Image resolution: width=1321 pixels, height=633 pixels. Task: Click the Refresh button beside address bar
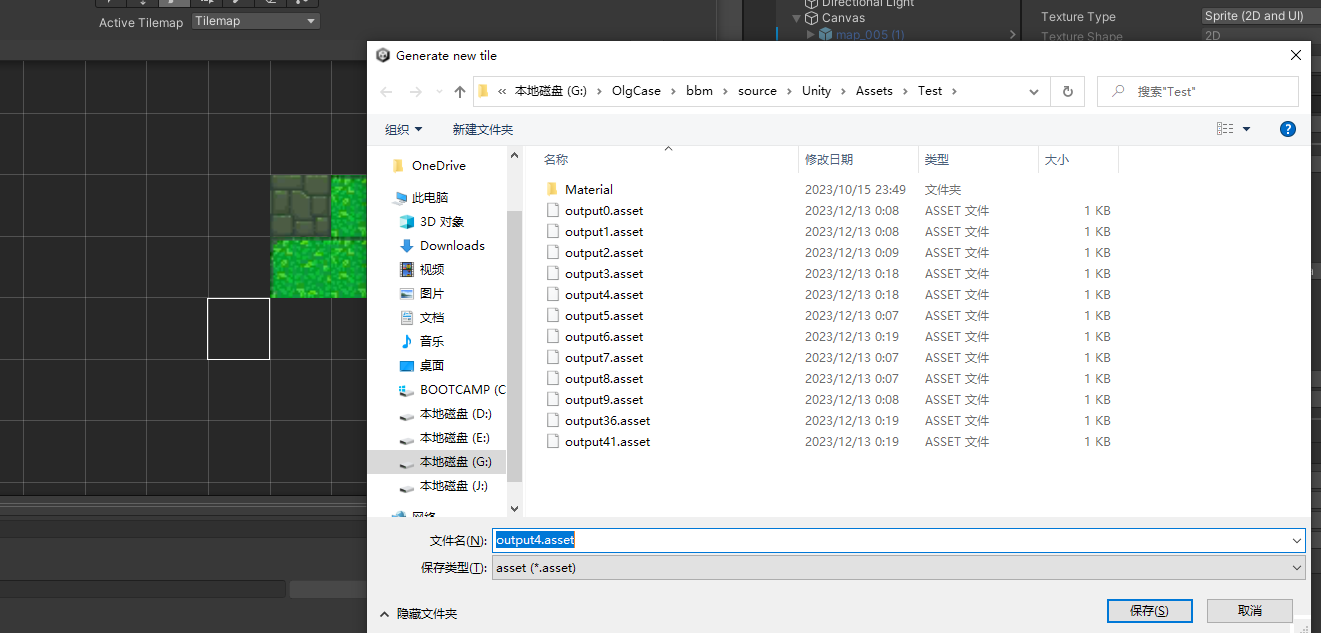[x=1068, y=91]
